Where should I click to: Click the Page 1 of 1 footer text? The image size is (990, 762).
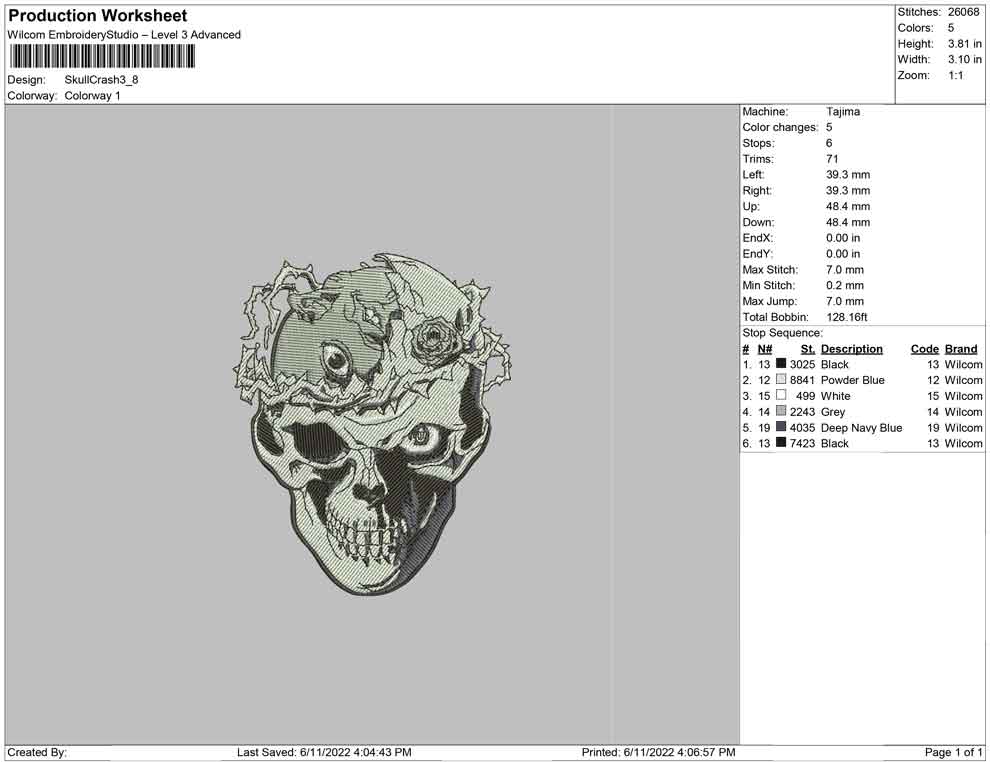tap(954, 752)
